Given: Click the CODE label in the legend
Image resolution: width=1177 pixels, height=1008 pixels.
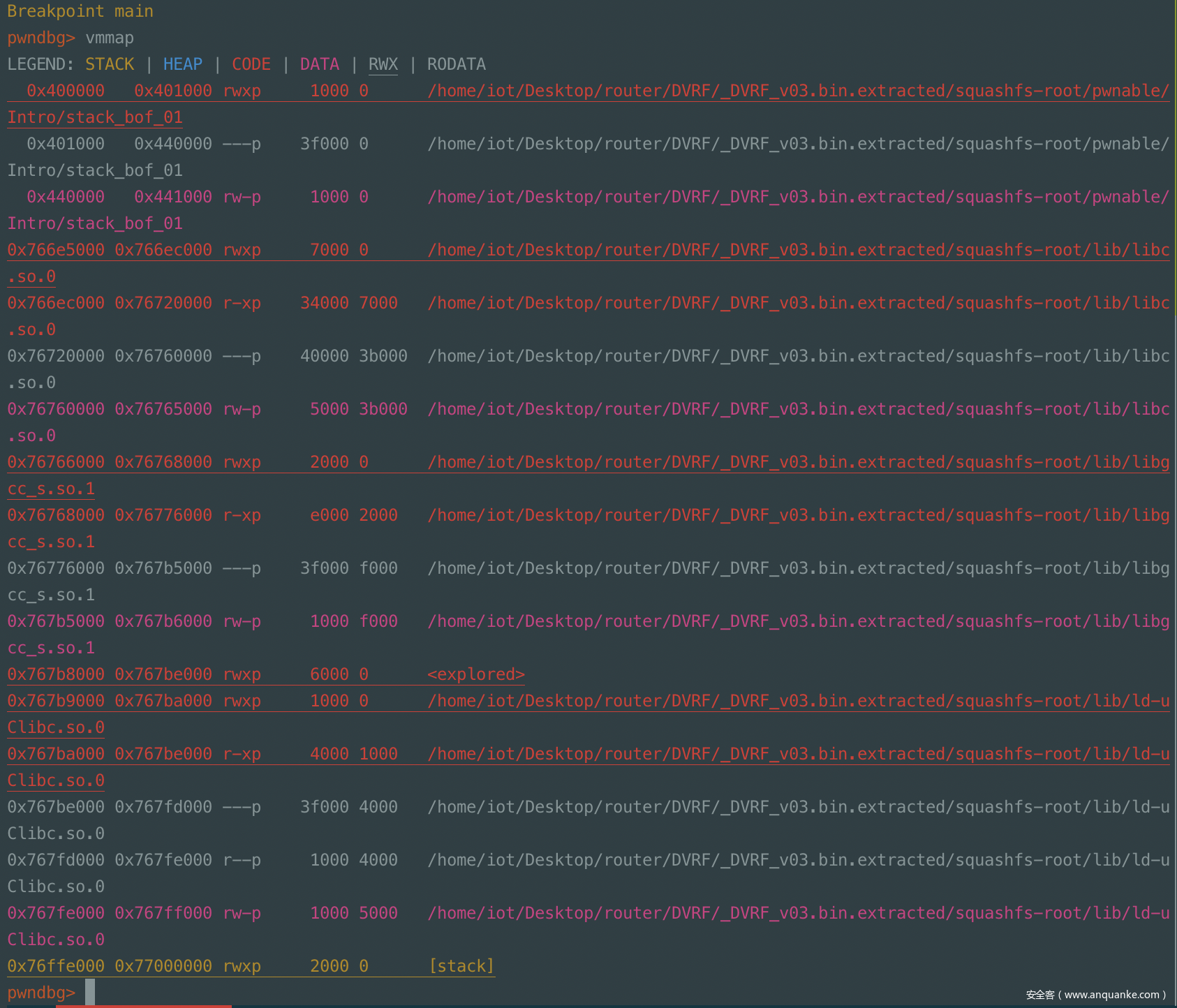Looking at the screenshot, I should click(x=251, y=64).
